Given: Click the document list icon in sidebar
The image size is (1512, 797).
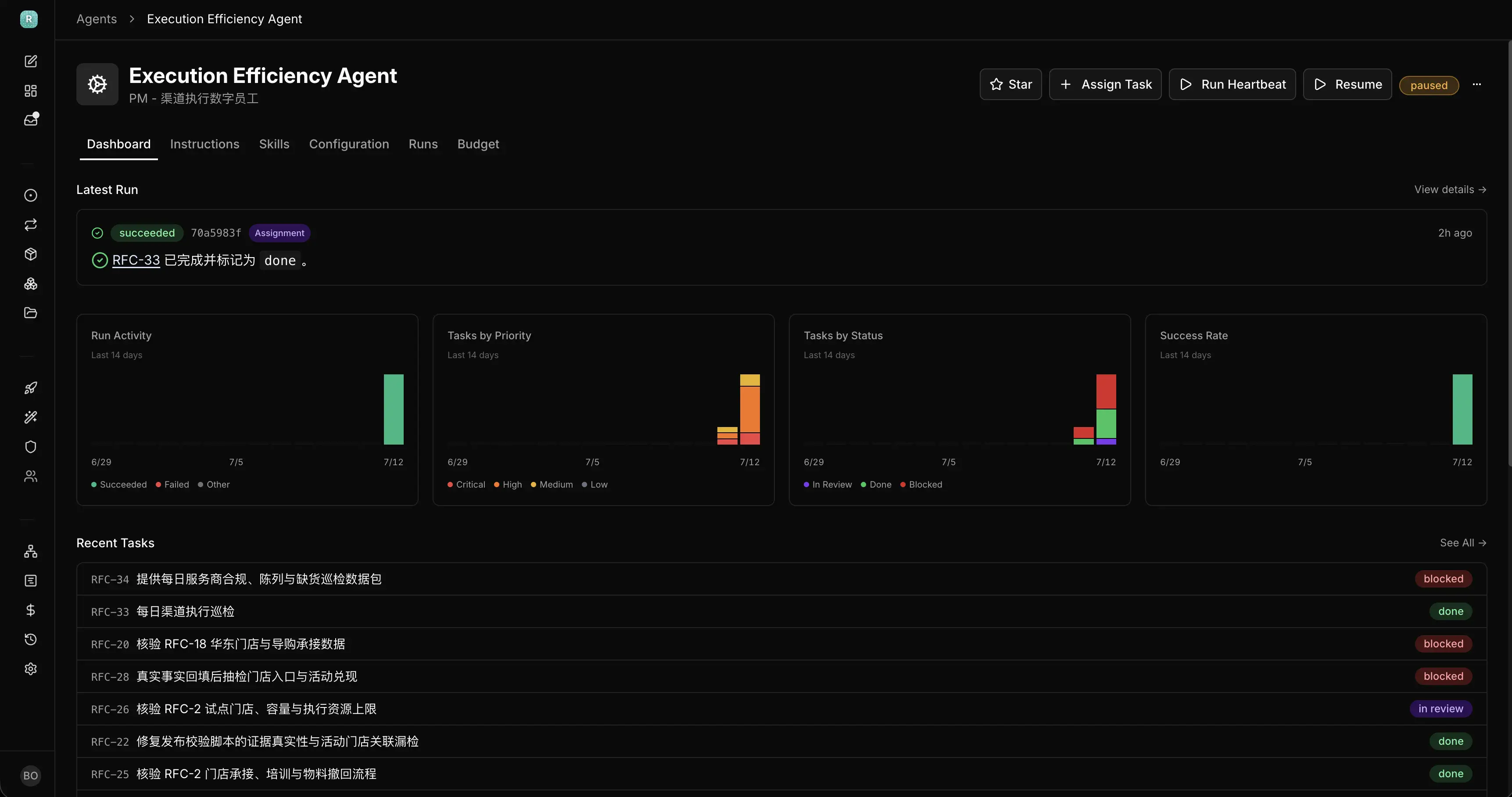Looking at the screenshot, I should click(31, 581).
